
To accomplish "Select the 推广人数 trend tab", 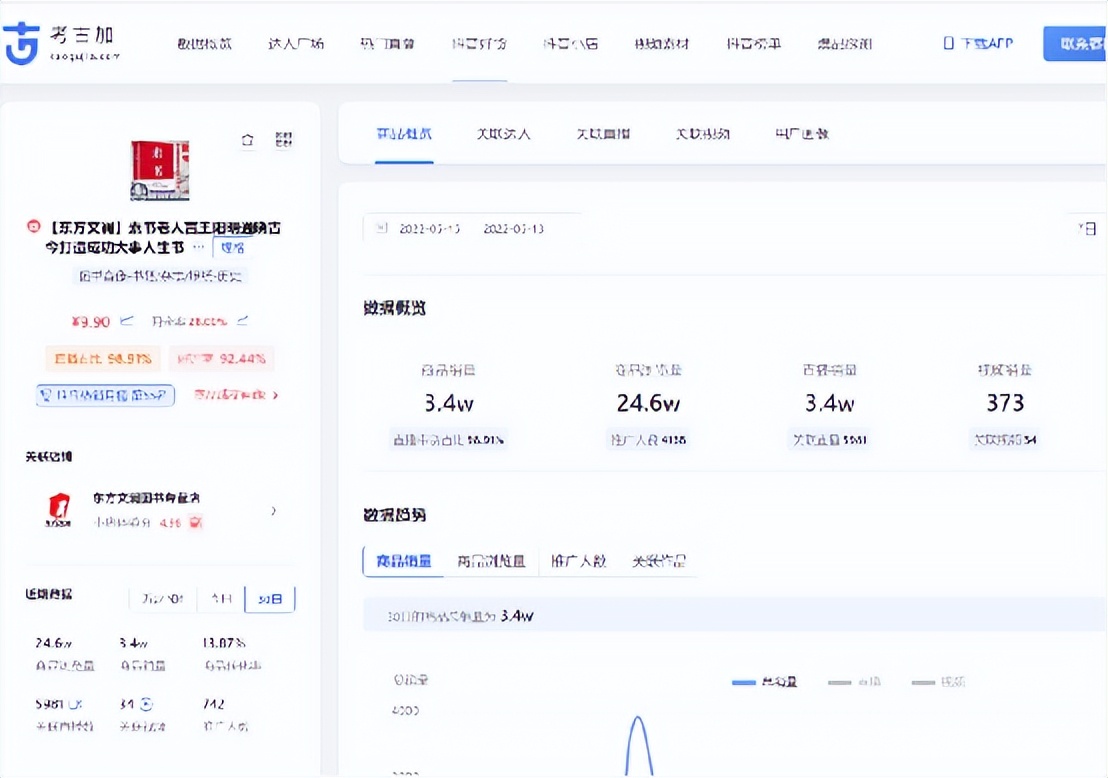I will pos(578,562).
